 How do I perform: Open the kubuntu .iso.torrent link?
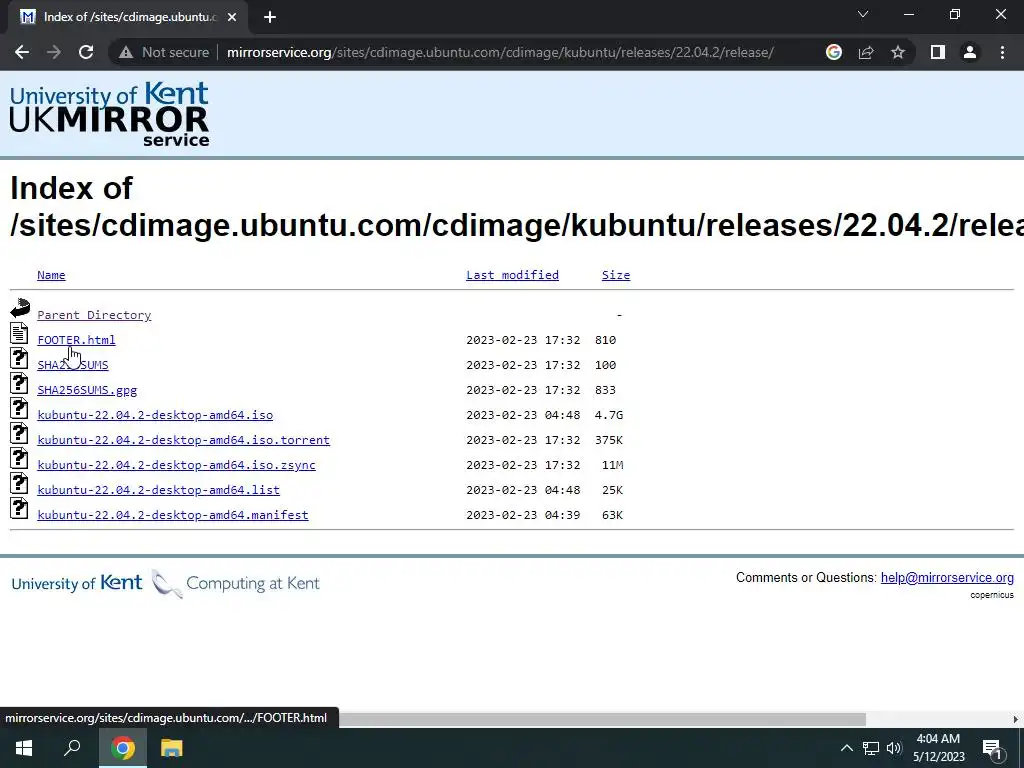(x=184, y=440)
